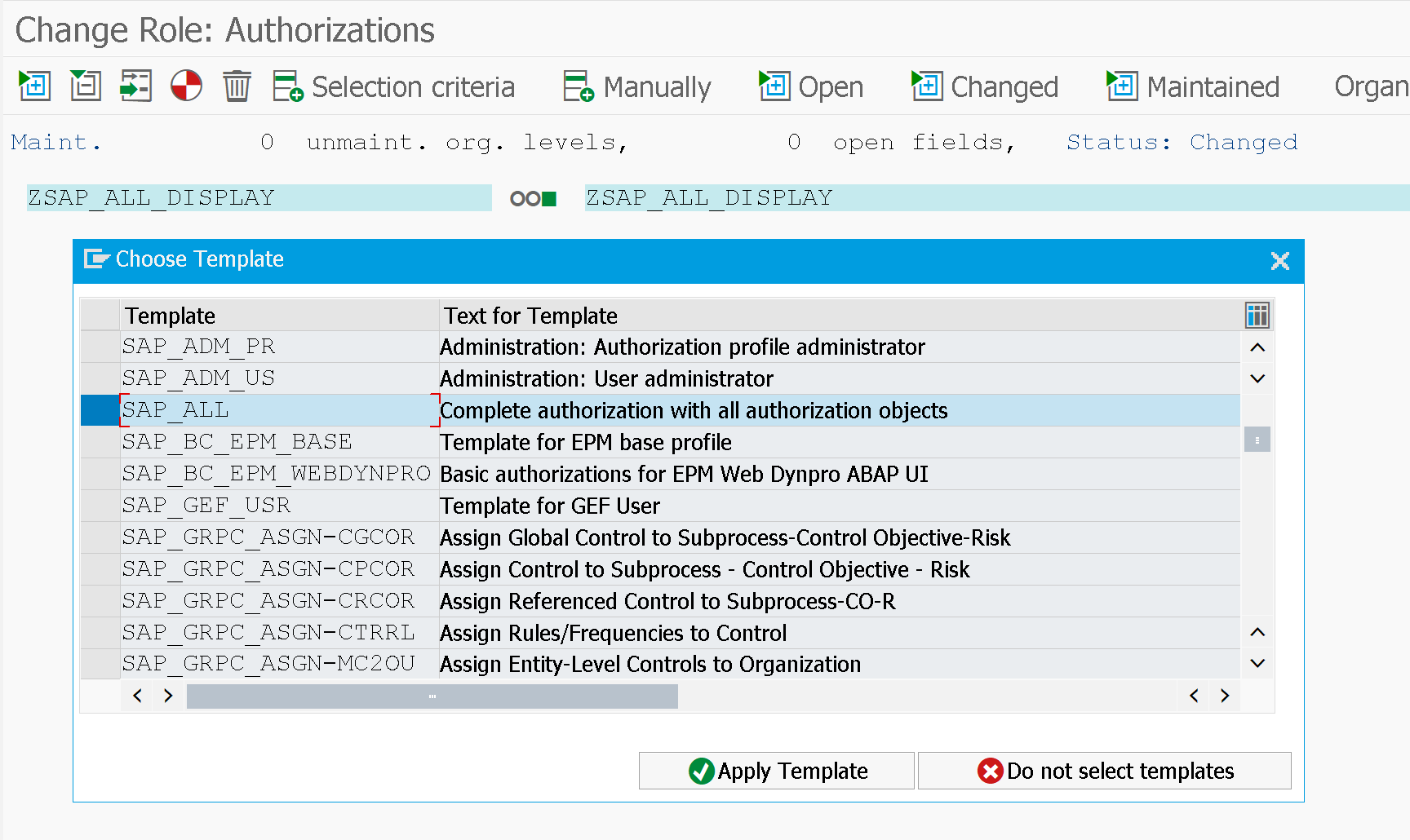Select the ZSAP_ALL_DISPLAY role name field
This screenshot has width=1410, height=840.
click(259, 198)
